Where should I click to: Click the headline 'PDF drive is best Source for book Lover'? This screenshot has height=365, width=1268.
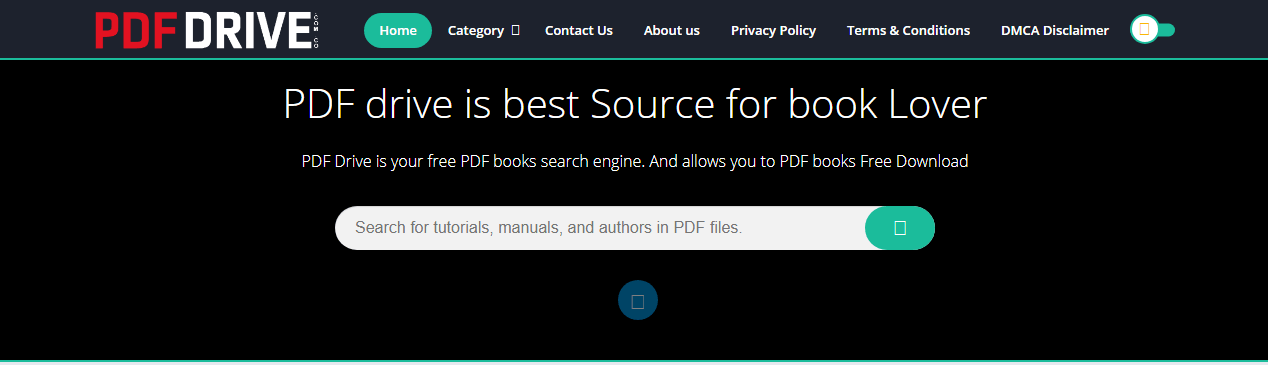pos(635,105)
